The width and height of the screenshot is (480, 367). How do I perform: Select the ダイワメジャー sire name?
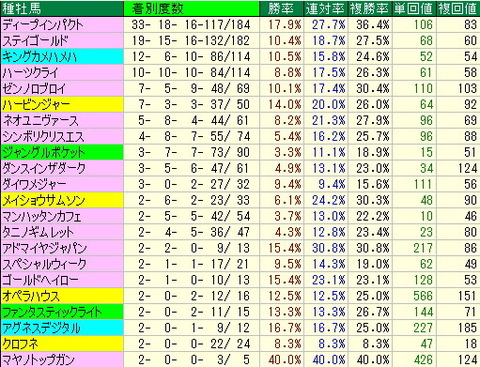coord(34,184)
